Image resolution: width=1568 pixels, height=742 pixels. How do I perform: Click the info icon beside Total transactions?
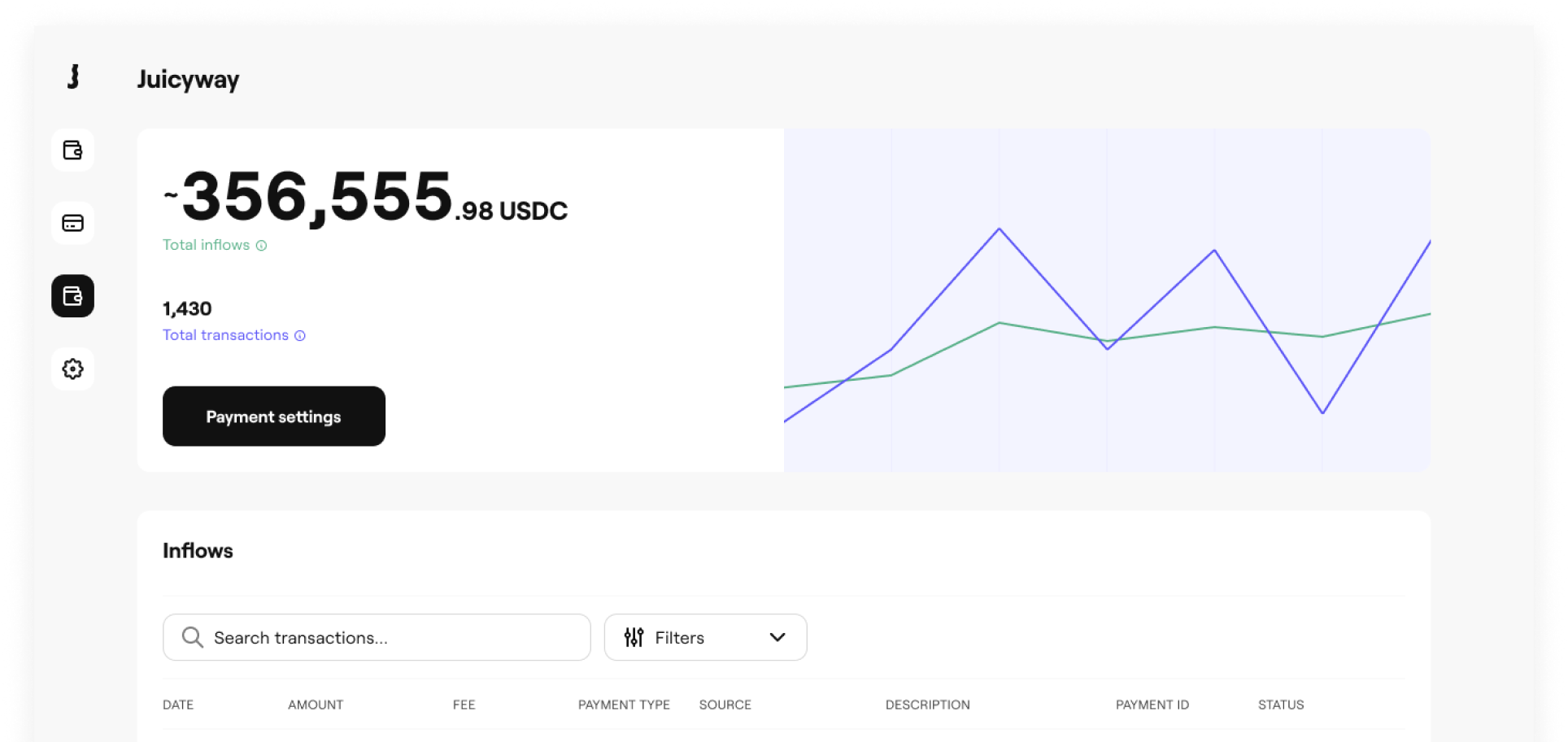point(300,335)
